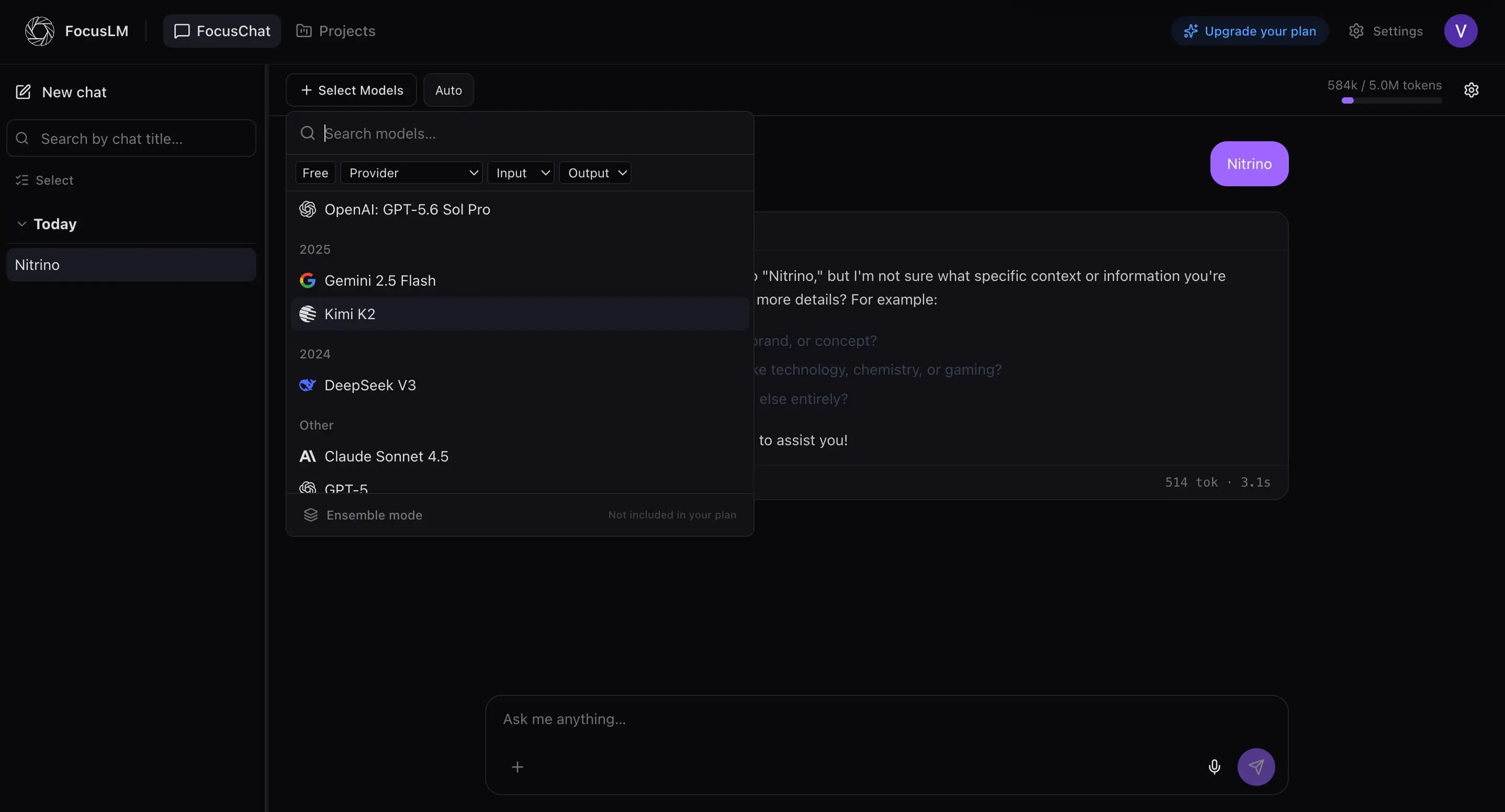The width and height of the screenshot is (1505, 812).
Task: Open the Output filter dropdown
Action: pyautogui.click(x=595, y=173)
